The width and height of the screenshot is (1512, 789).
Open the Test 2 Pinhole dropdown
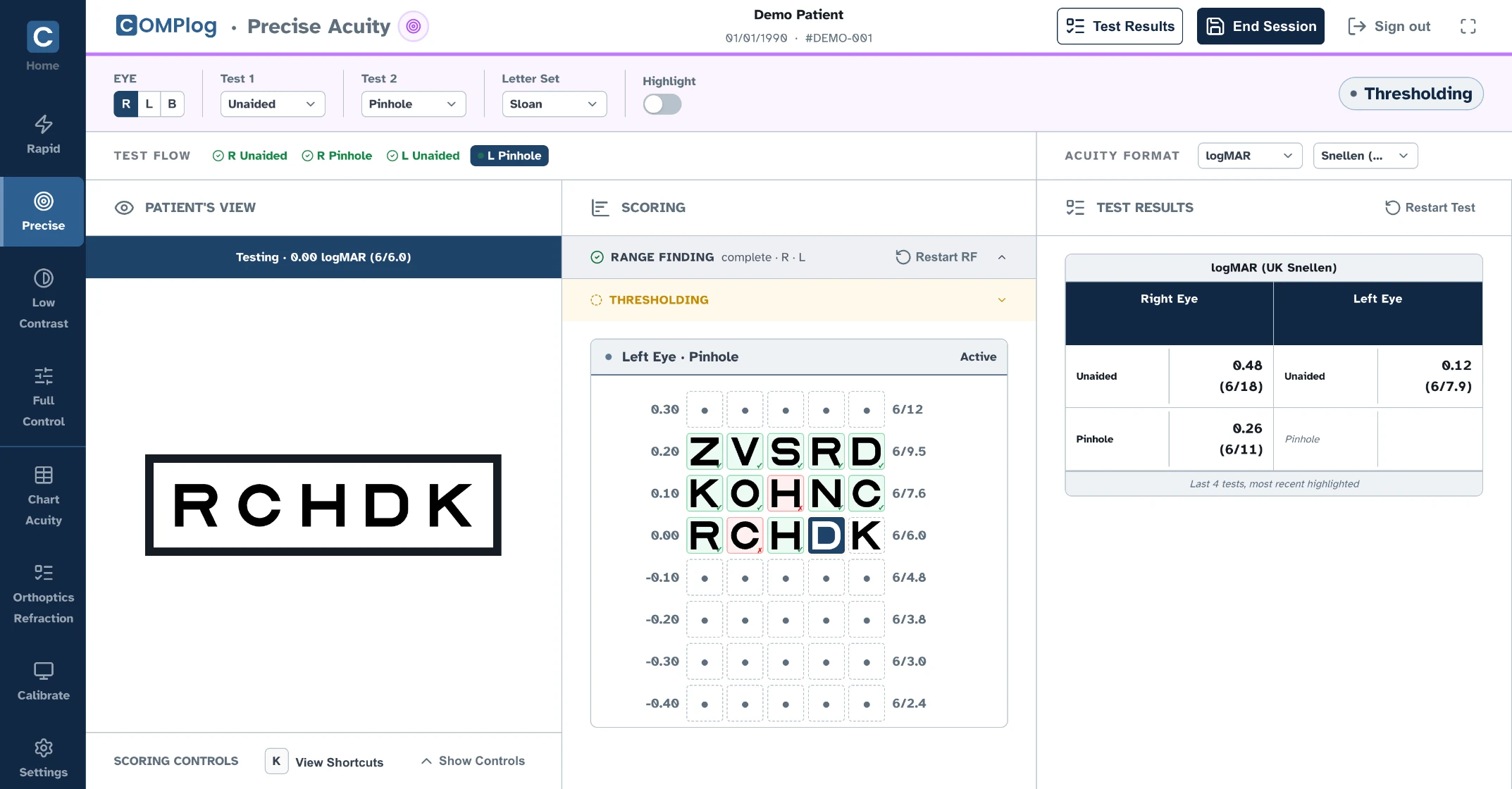coord(414,104)
